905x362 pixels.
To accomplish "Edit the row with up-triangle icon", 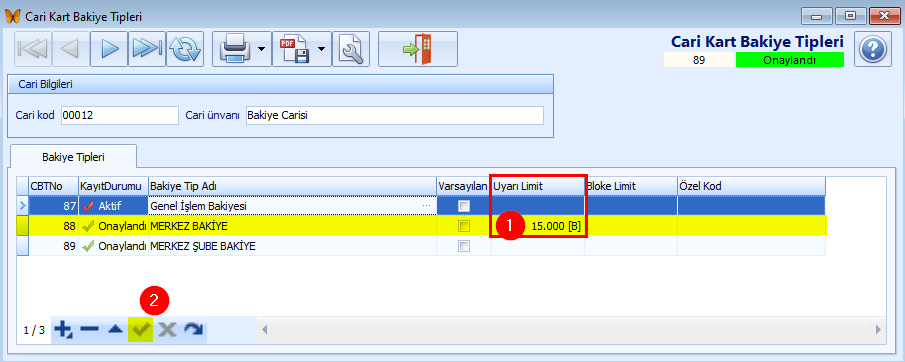I will click(115, 330).
